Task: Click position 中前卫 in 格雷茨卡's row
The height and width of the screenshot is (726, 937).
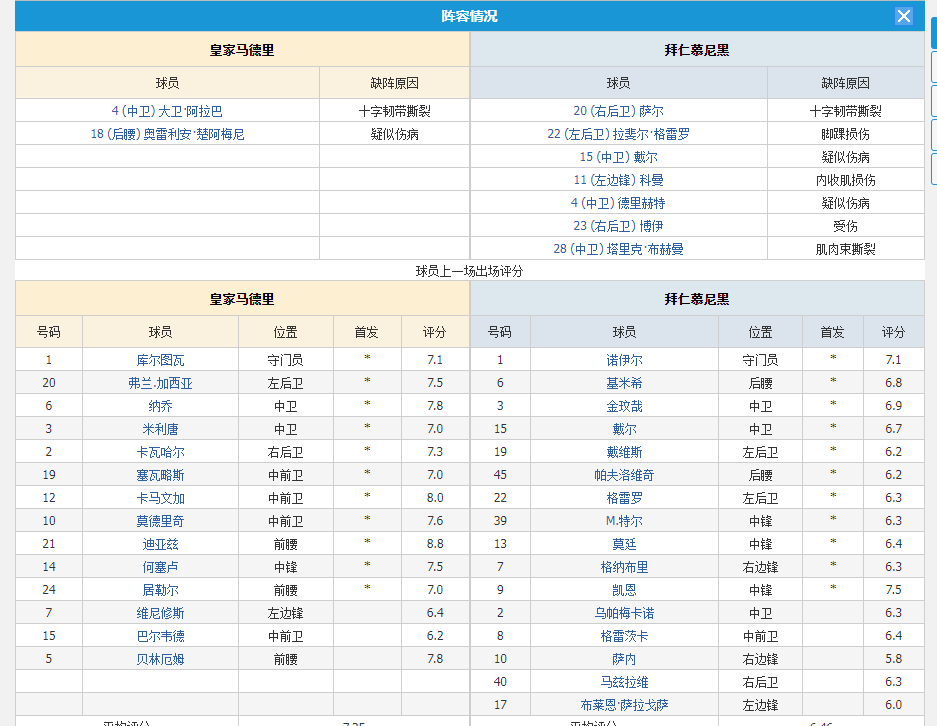Action: coord(761,636)
